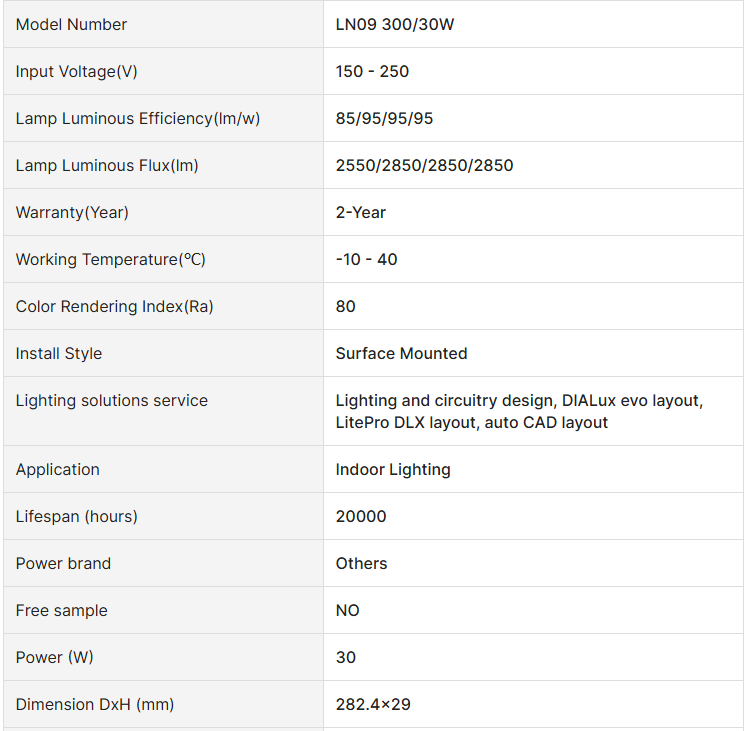Click the Working Temperature label
Viewport: 749px width, 731px height.
(110, 259)
